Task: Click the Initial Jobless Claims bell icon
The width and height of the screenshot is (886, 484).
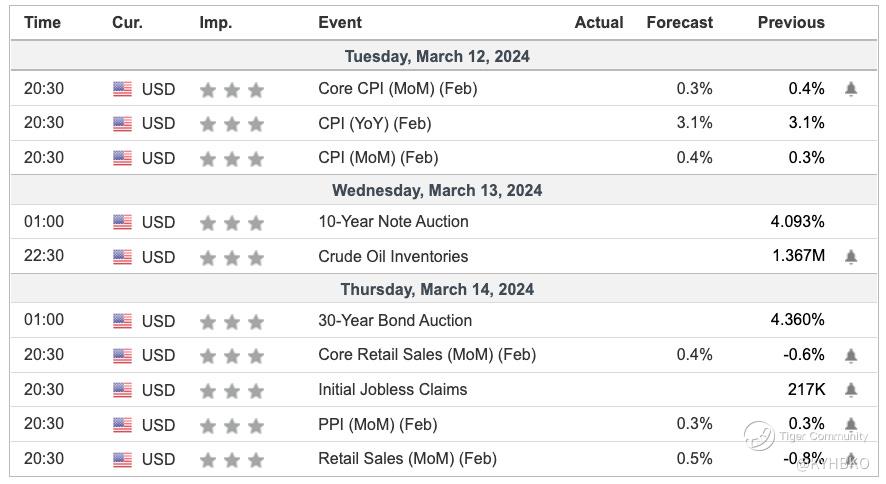Action: pyautogui.click(x=851, y=390)
